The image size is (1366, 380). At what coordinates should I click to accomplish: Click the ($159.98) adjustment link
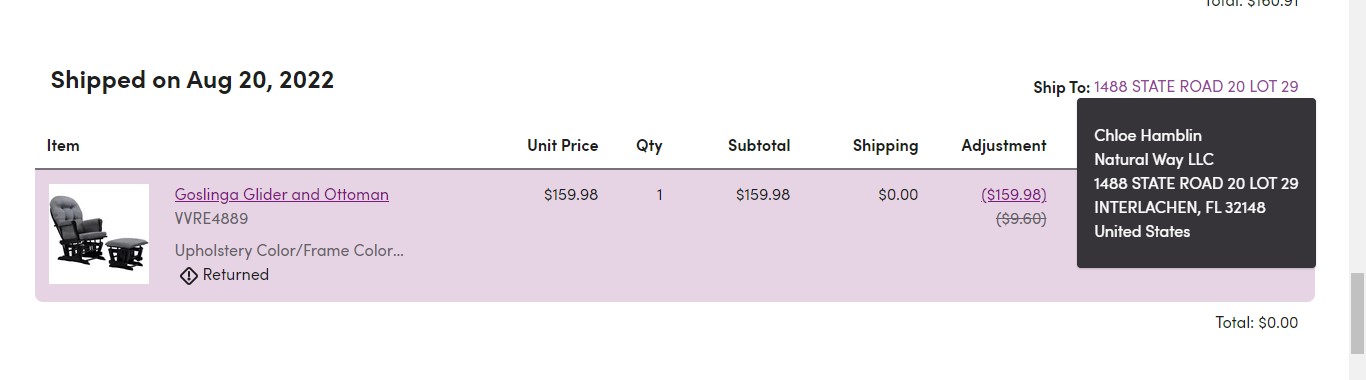(x=1014, y=194)
